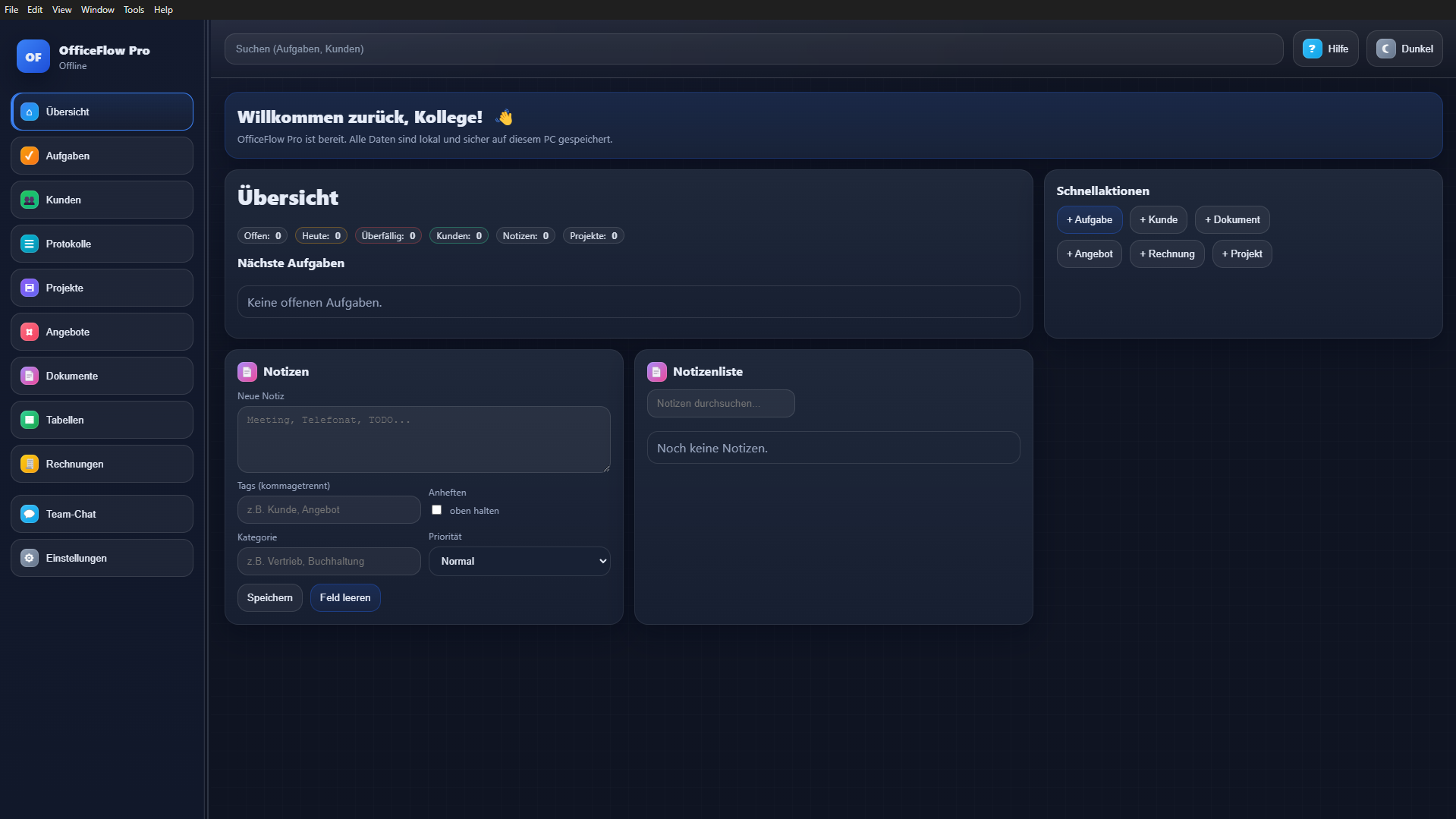1456x819 pixels.
Task: Click the + Angebot quick action
Action: tap(1089, 254)
